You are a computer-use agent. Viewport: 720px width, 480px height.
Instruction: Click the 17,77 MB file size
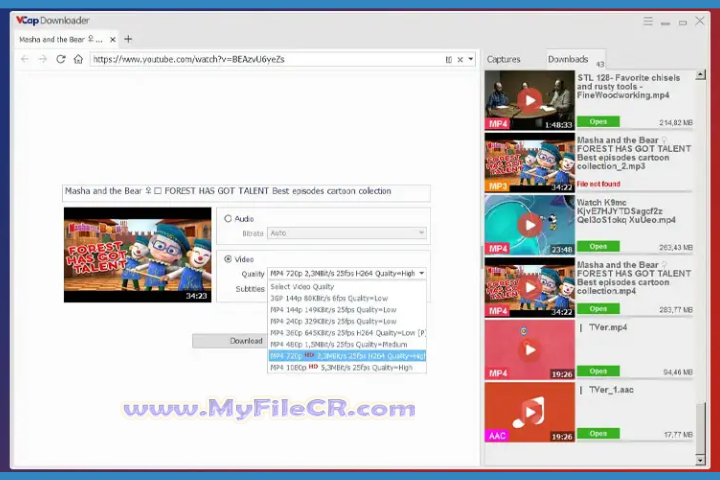tap(678, 435)
